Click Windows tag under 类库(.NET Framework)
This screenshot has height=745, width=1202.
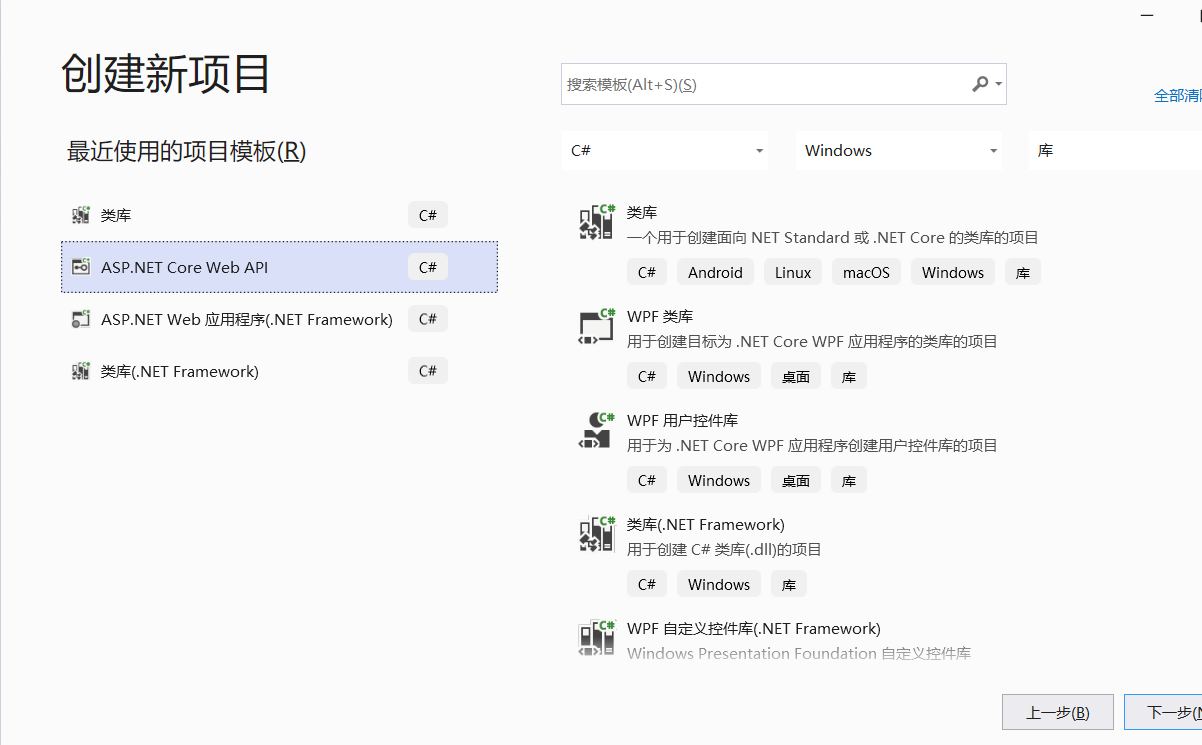[719, 584]
